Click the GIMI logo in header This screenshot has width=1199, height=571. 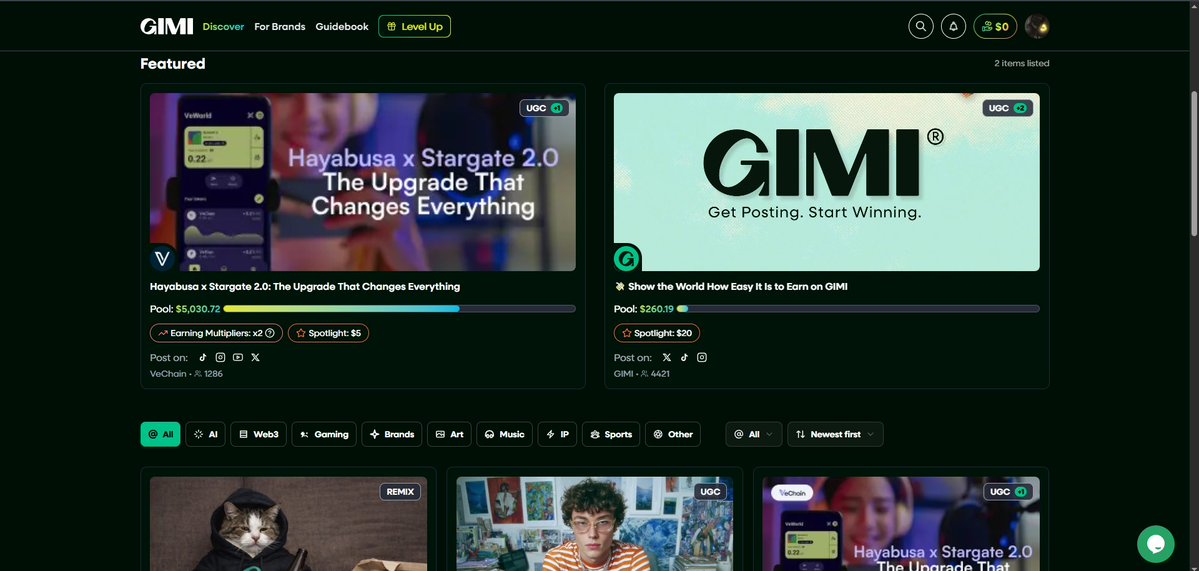pyautogui.click(x=167, y=27)
